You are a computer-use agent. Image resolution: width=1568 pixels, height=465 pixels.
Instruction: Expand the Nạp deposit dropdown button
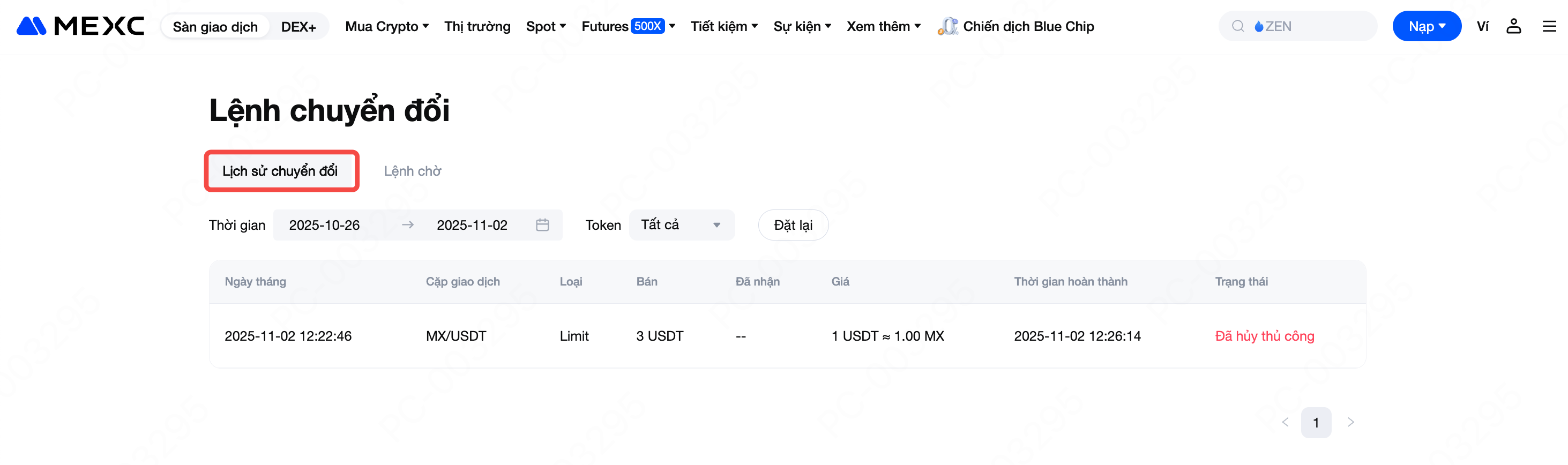pyautogui.click(x=1426, y=26)
